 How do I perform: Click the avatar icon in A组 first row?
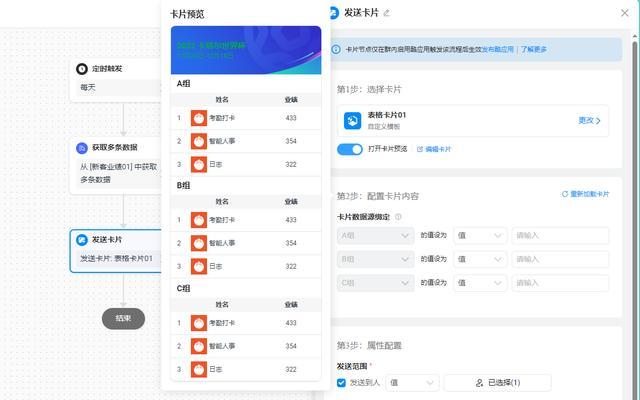click(x=198, y=118)
